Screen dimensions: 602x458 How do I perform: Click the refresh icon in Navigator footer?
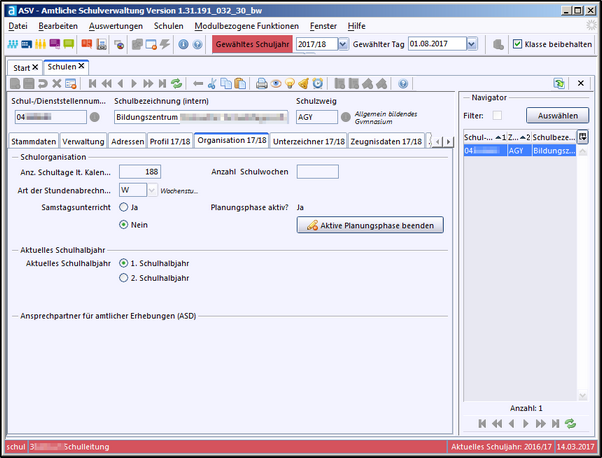571,424
